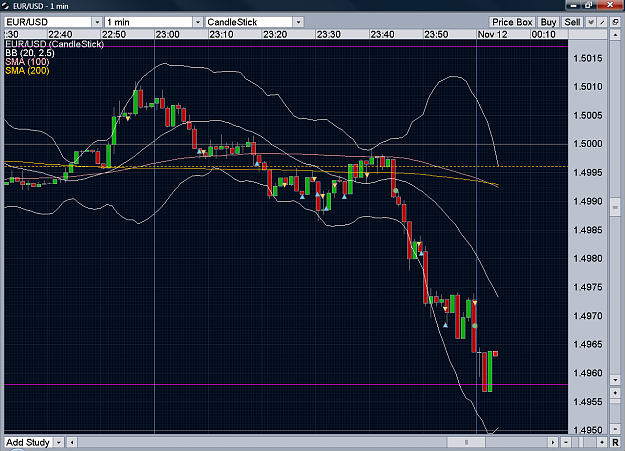
Task: Click the 23:50 time axis label
Action: coord(436,34)
